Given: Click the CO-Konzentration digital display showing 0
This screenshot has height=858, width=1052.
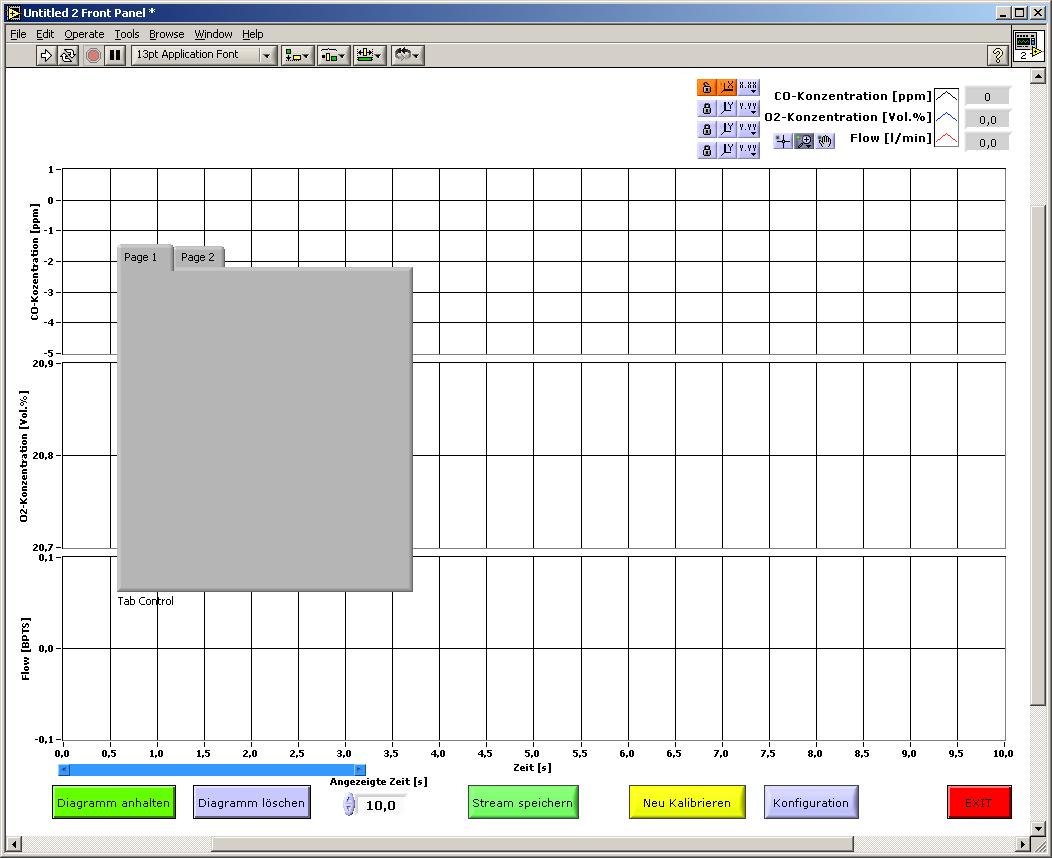Looking at the screenshot, I should click(x=987, y=97).
